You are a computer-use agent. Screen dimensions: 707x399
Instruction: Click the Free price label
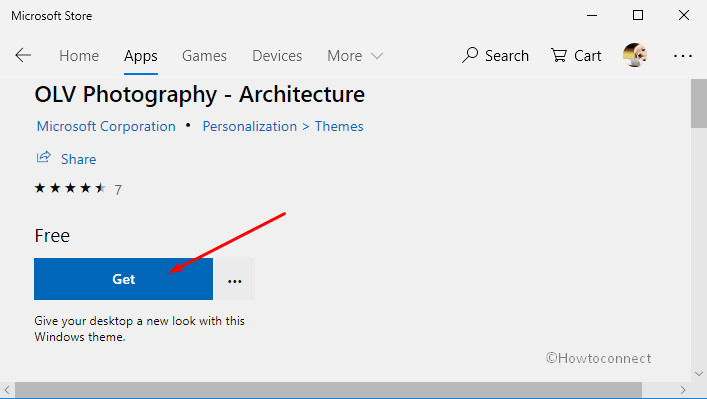click(52, 236)
